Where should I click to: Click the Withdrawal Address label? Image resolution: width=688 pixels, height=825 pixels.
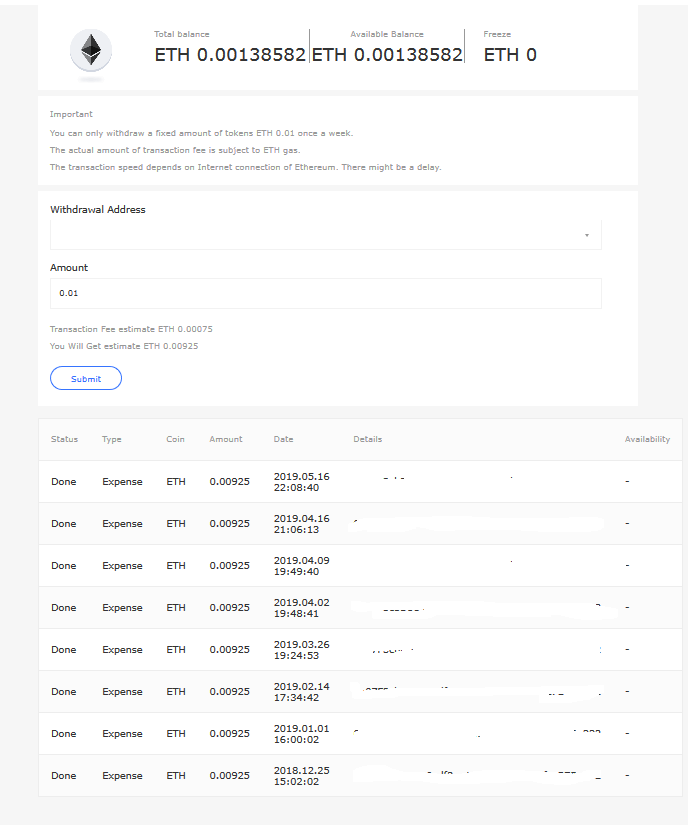(98, 209)
